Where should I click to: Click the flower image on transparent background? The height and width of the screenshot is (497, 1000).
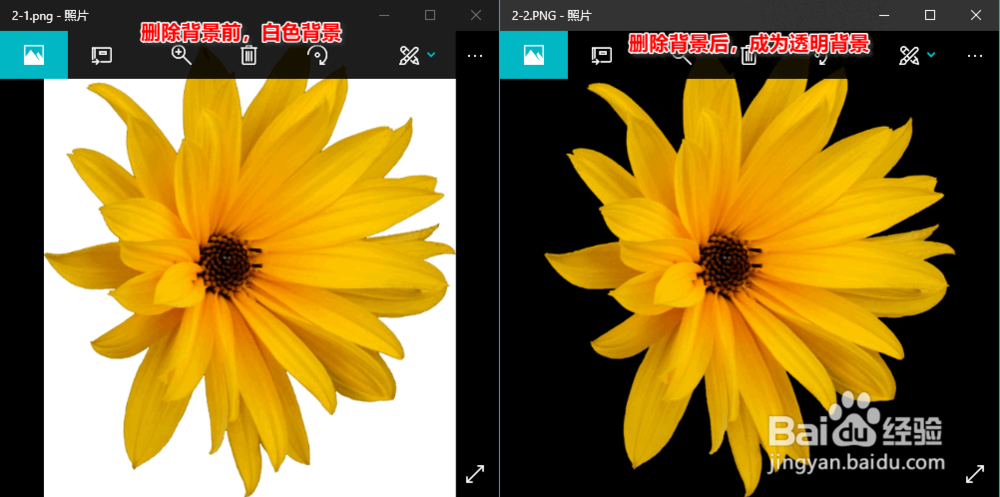coord(749,287)
